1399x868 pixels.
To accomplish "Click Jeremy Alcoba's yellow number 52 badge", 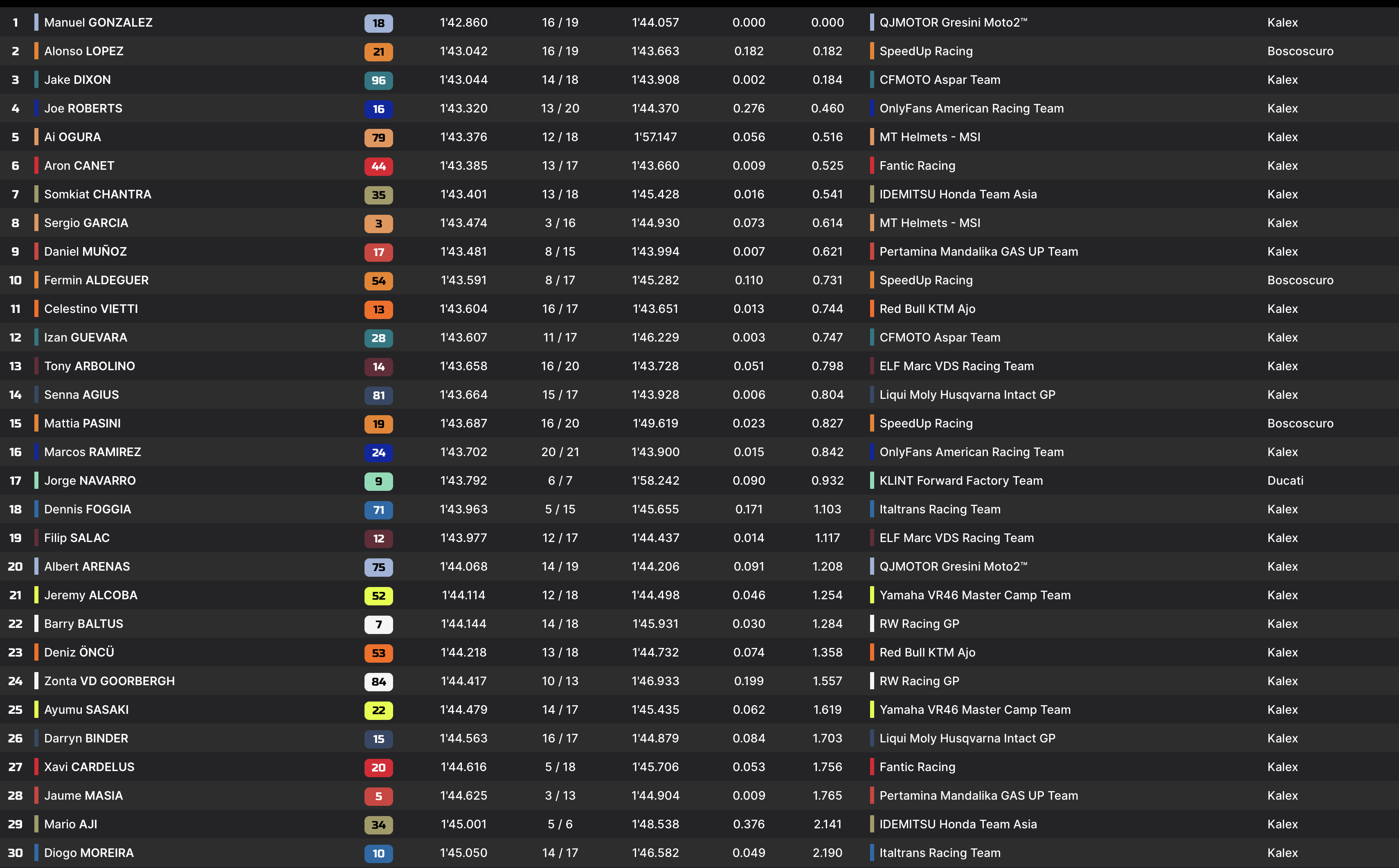I will [x=378, y=596].
